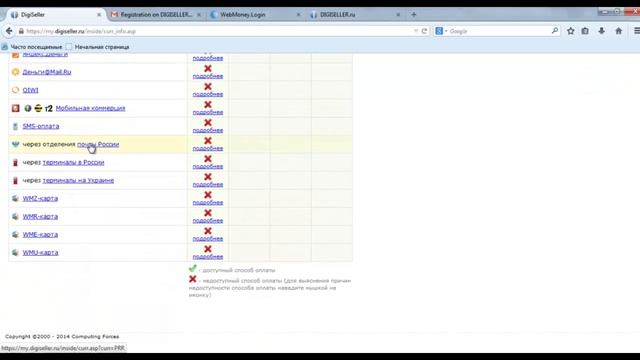Open the address bar history dropdown arrow
640x360 pixels.
416,31
